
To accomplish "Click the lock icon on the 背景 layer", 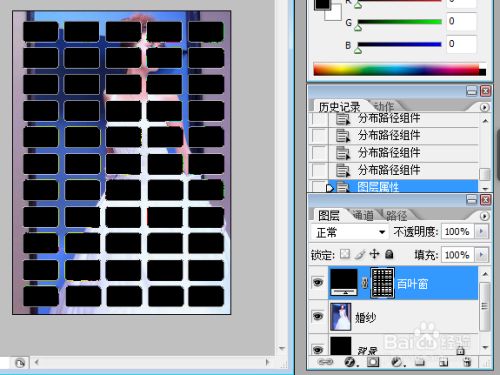I will tap(461, 350).
